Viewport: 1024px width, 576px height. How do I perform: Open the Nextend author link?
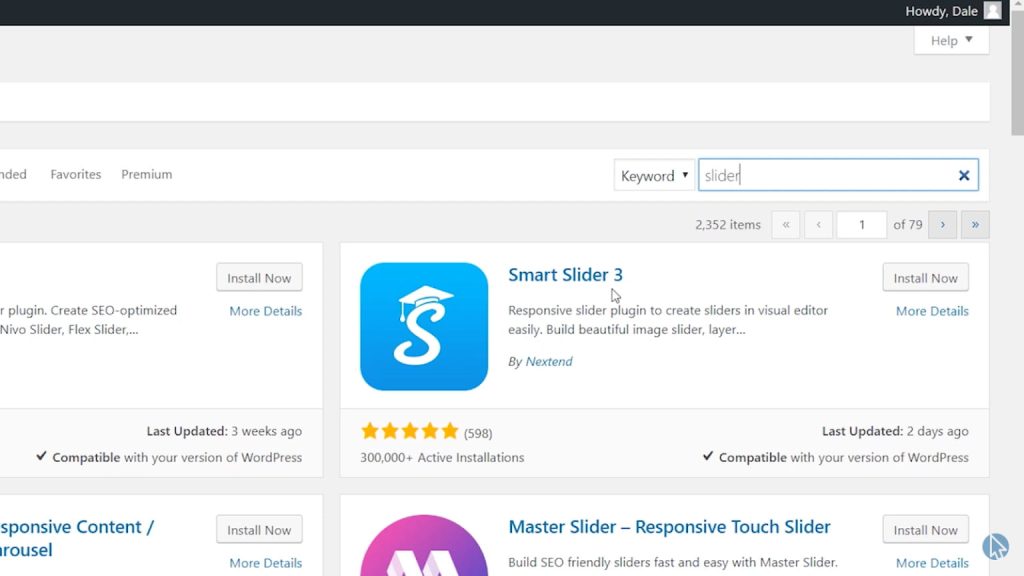point(549,361)
